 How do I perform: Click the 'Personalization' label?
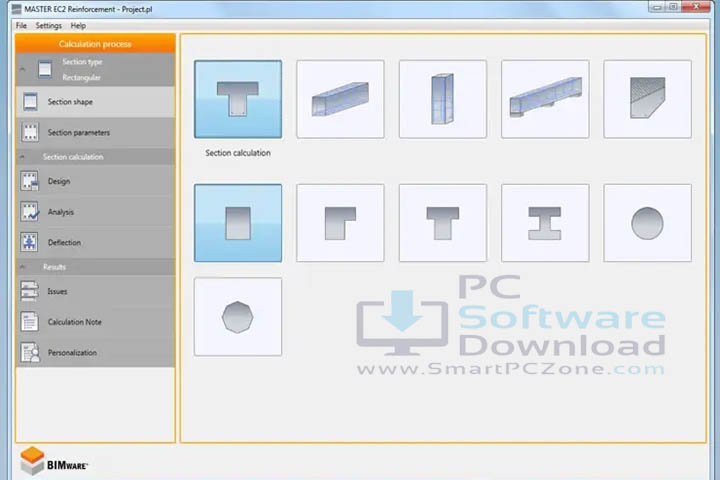72,353
